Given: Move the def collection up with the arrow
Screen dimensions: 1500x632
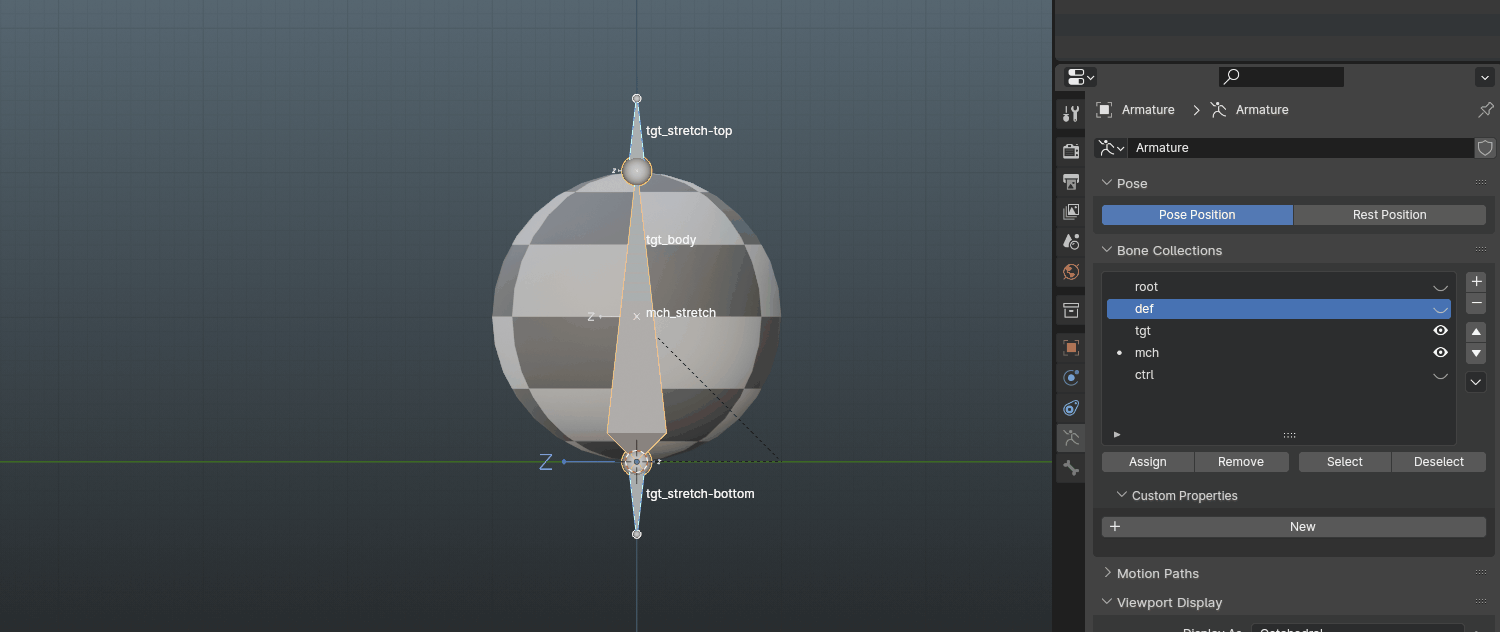Looking at the screenshot, I should pyautogui.click(x=1475, y=331).
